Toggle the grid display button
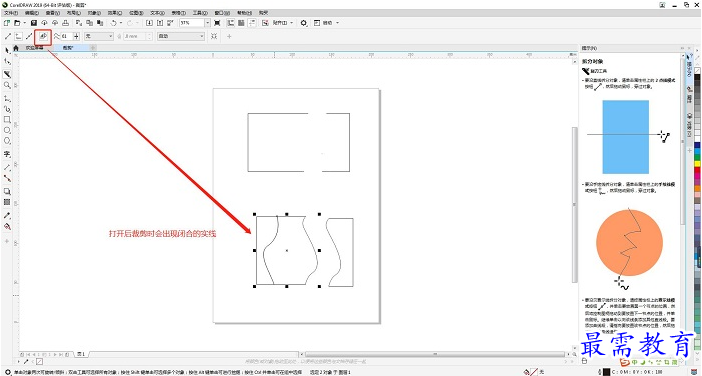 click(x=241, y=22)
